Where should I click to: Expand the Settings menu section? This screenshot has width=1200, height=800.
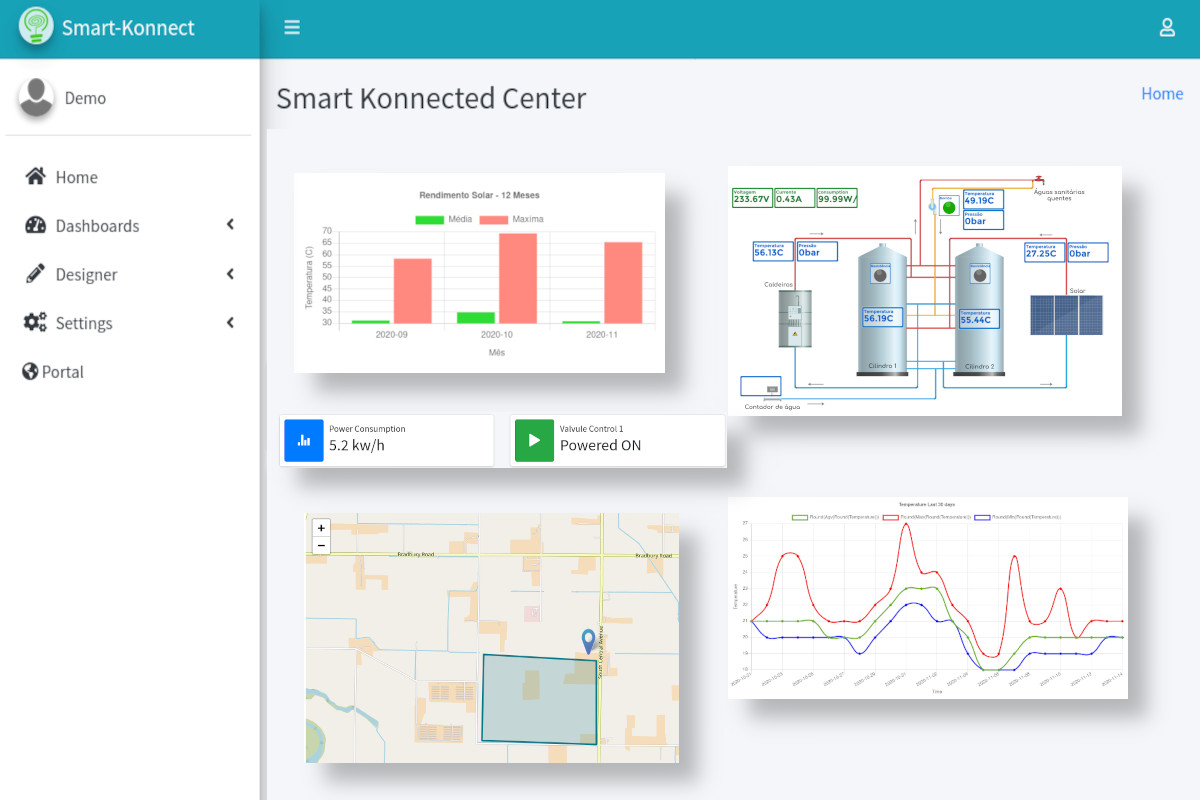230,322
